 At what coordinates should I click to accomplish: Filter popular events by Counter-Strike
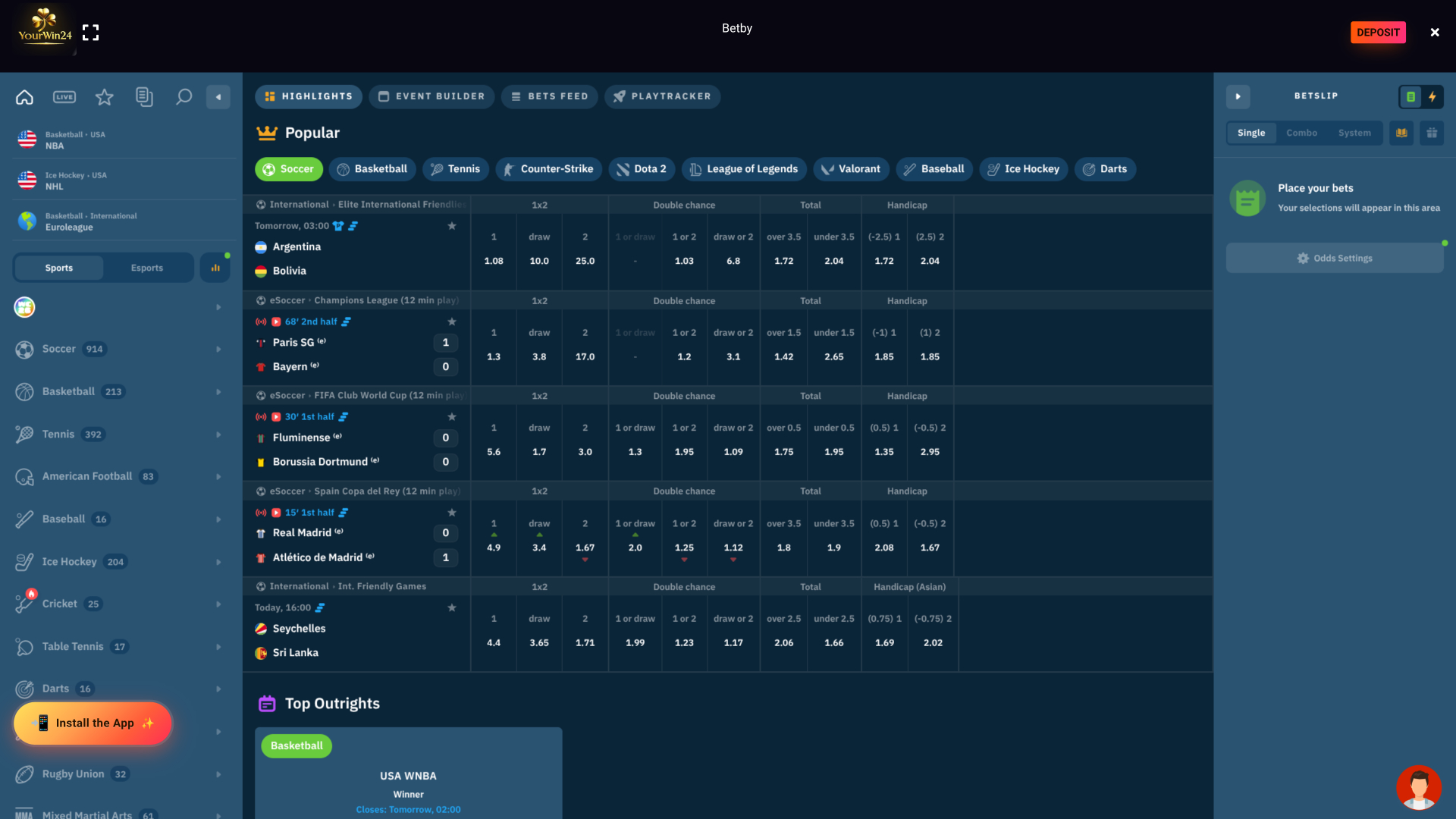(x=549, y=169)
